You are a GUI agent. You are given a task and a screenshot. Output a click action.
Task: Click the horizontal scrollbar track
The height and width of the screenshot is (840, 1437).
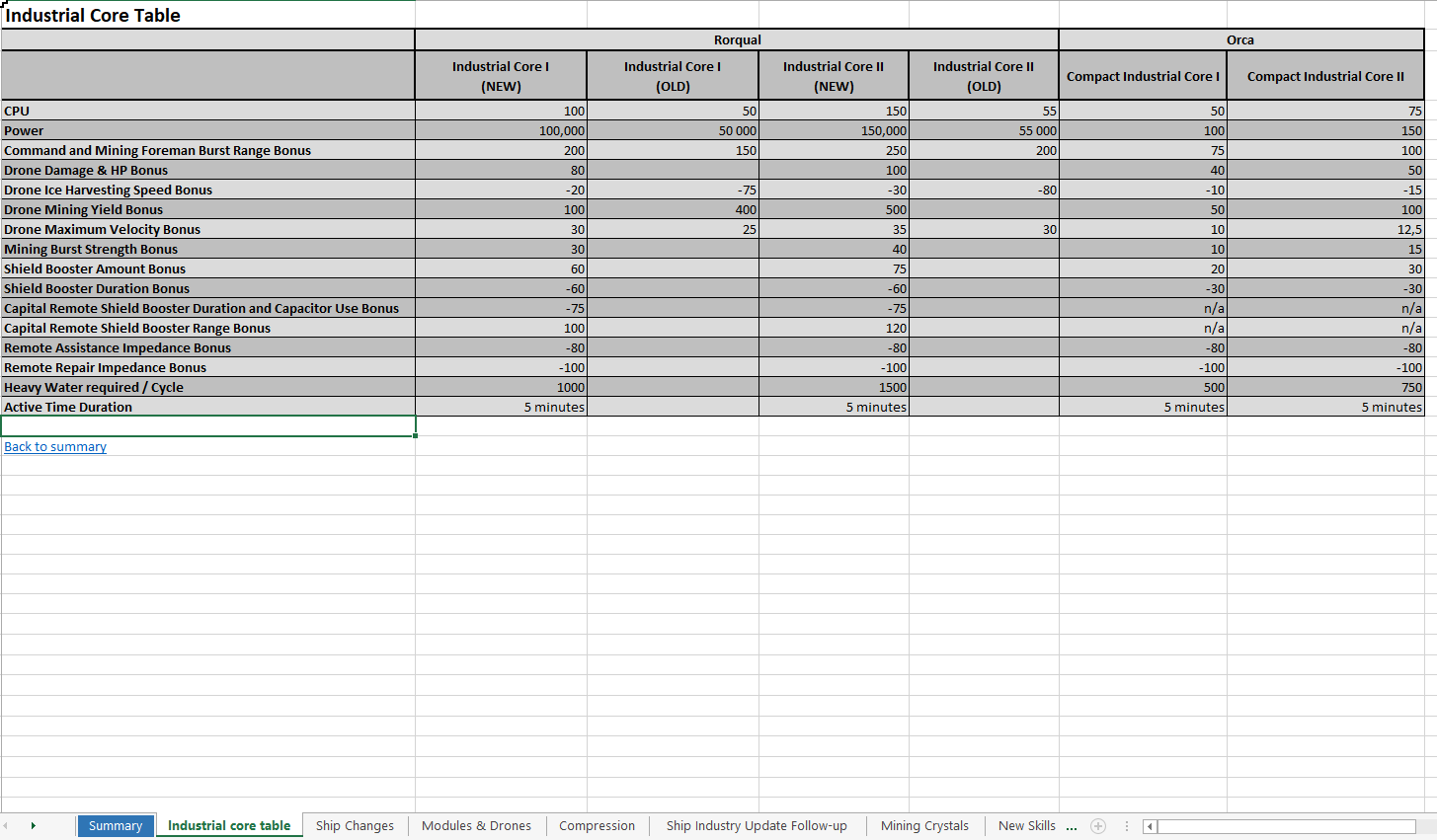pyautogui.click(x=1286, y=826)
